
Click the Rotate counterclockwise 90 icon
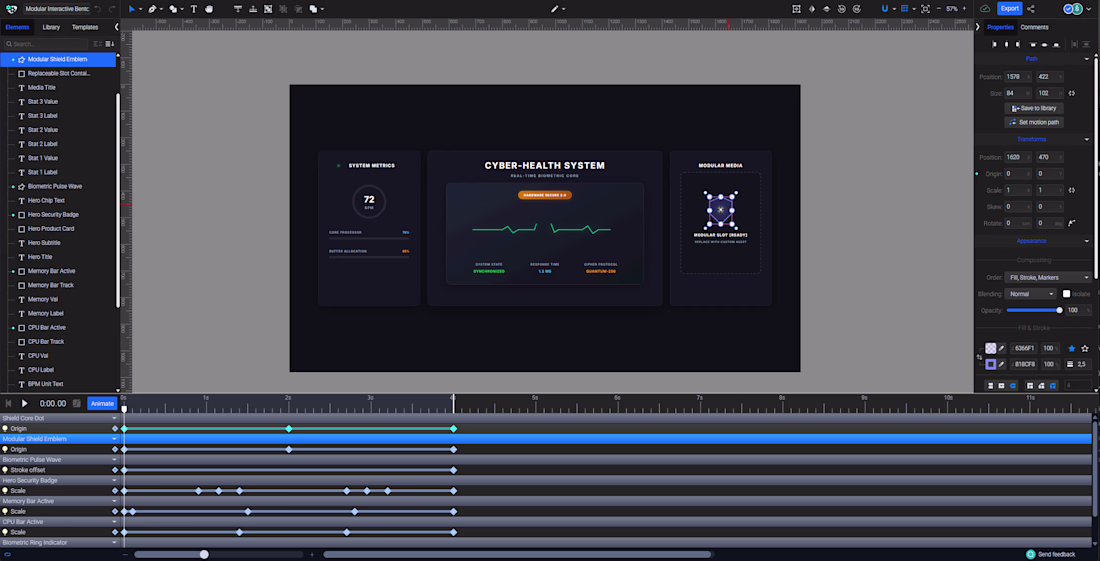(842, 9)
